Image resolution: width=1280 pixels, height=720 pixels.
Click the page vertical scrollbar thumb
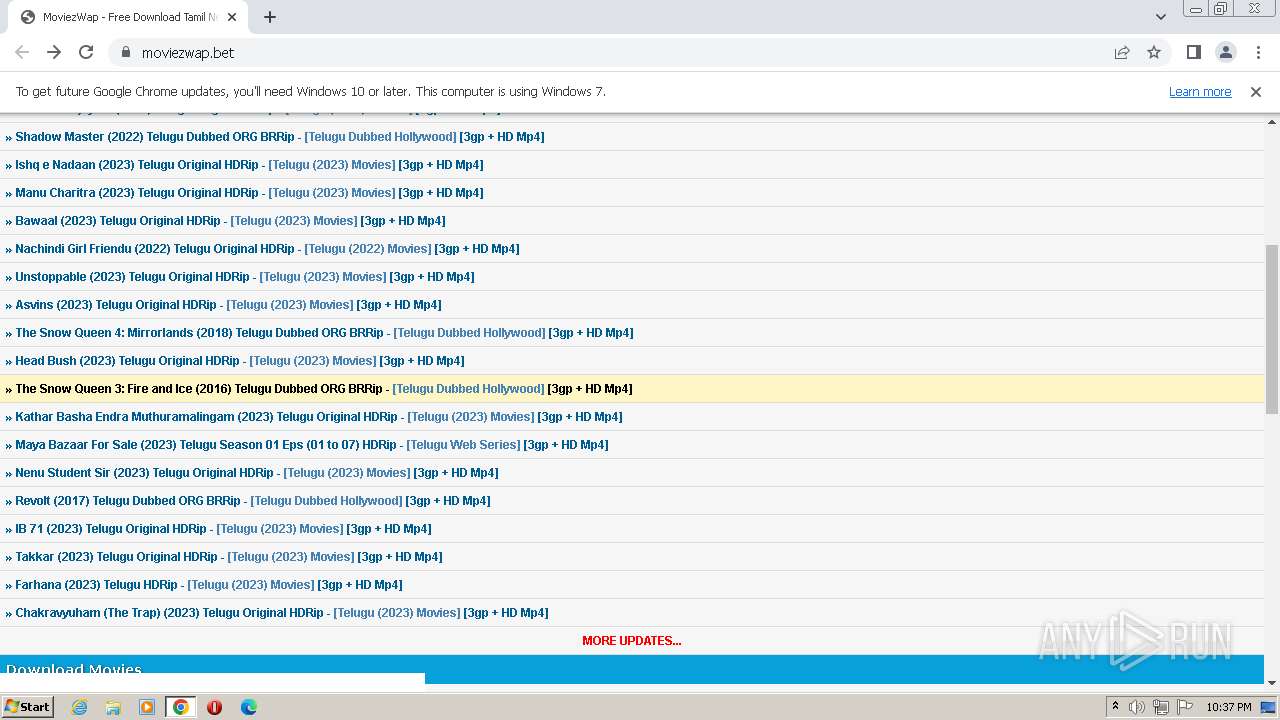(1272, 330)
